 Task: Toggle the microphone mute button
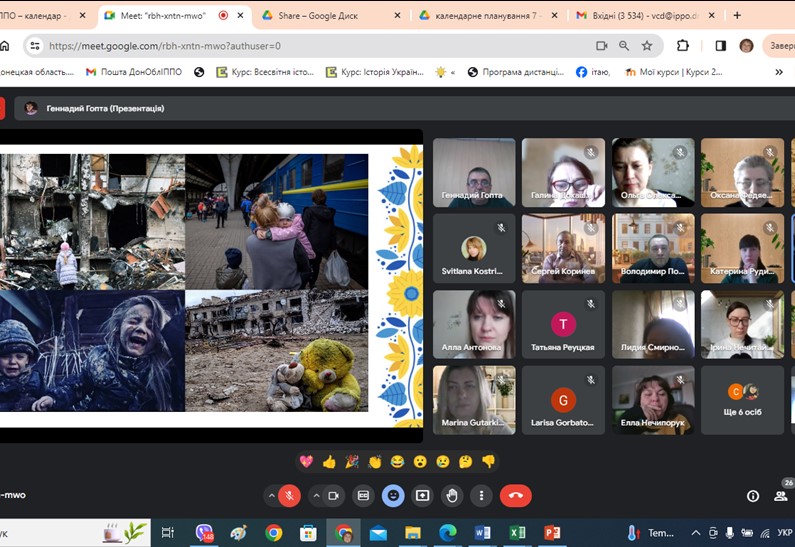(288, 495)
